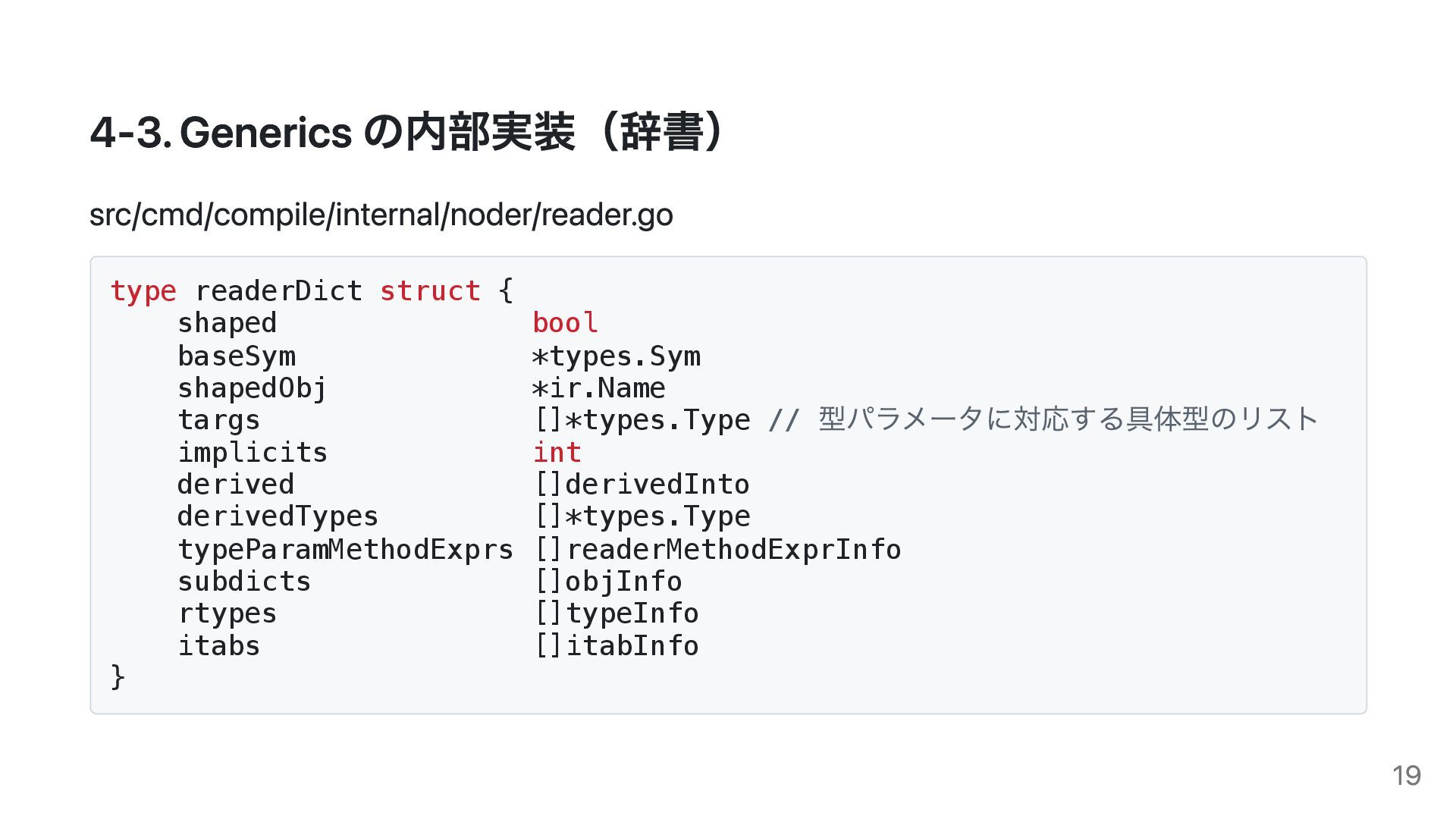Select the 'type' keyword in the code
Viewport: 1456px width, 819px height.
pyautogui.click(x=143, y=291)
